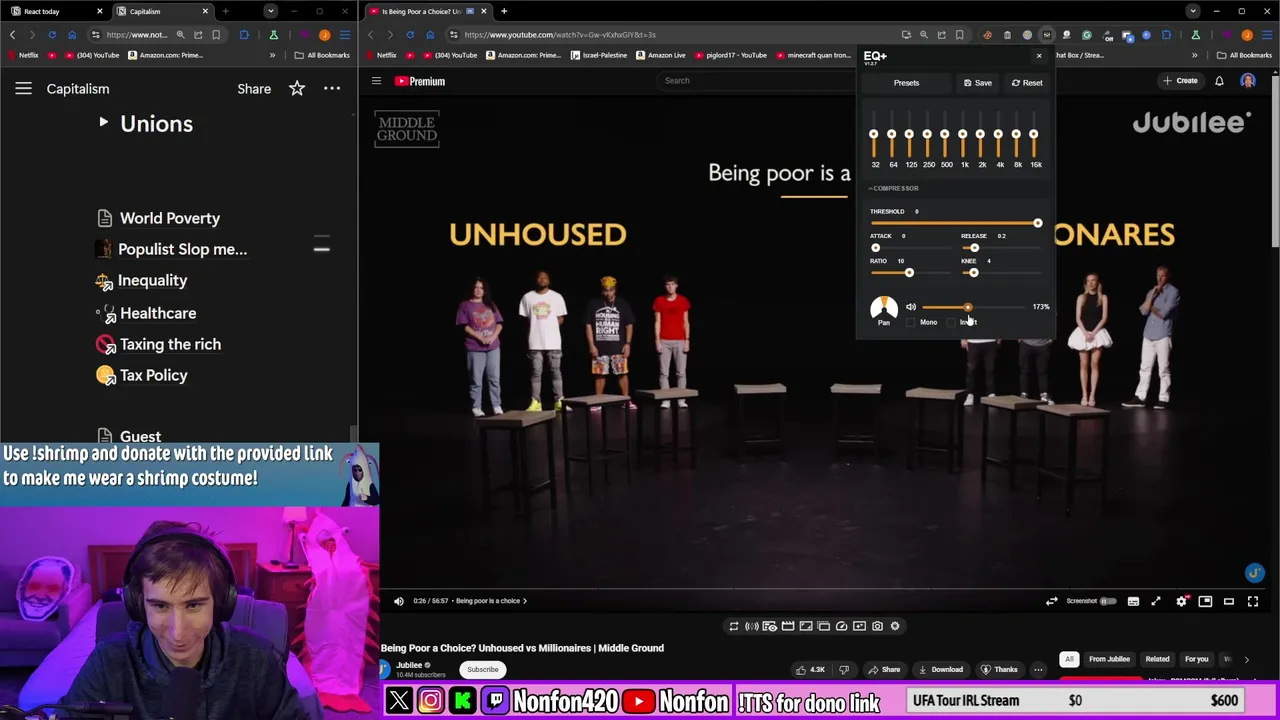This screenshot has height=720, width=1280.
Task: Select the Is Being Poor a Choice tab
Action: (425, 11)
